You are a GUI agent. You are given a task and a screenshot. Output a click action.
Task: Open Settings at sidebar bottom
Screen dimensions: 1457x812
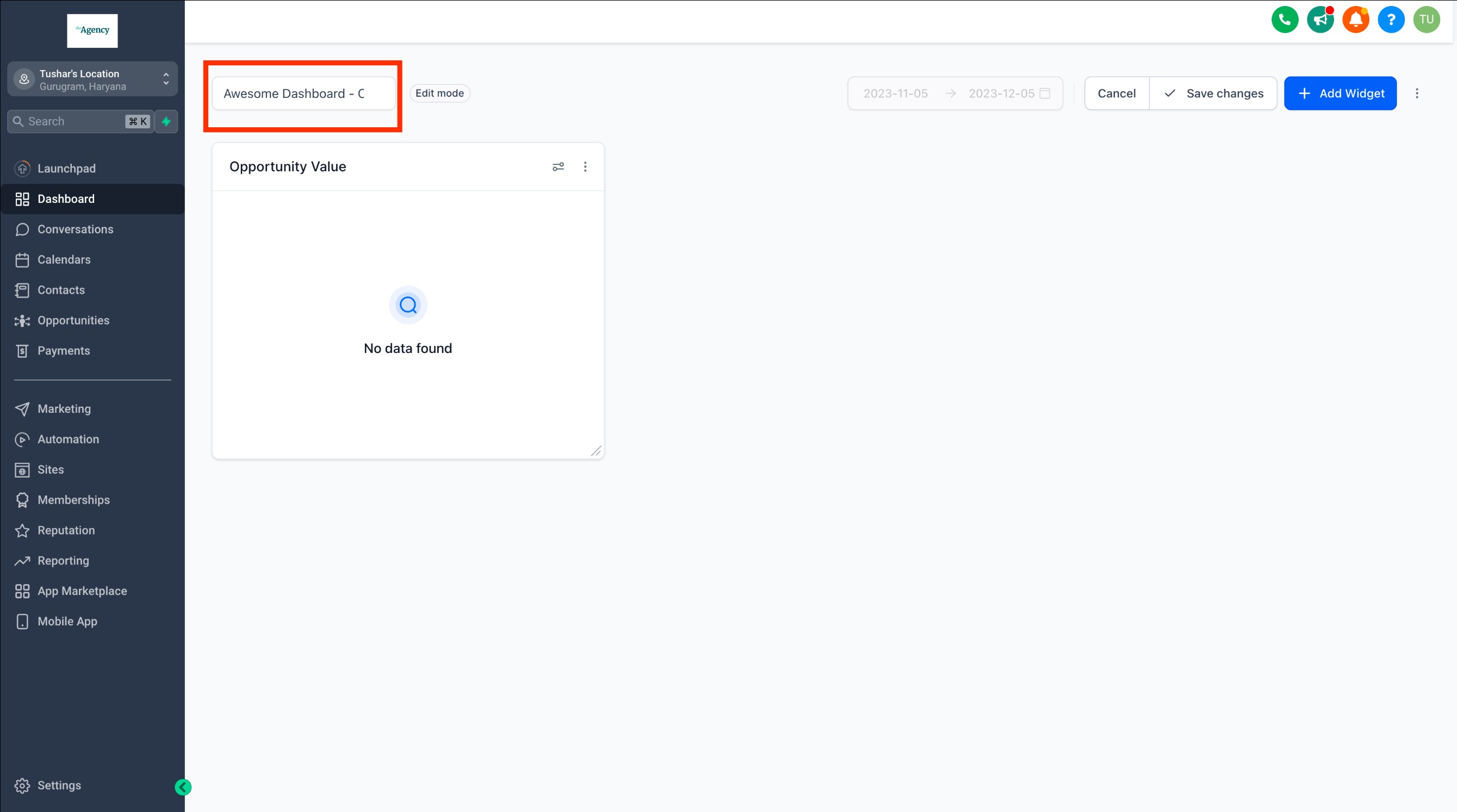[59, 785]
